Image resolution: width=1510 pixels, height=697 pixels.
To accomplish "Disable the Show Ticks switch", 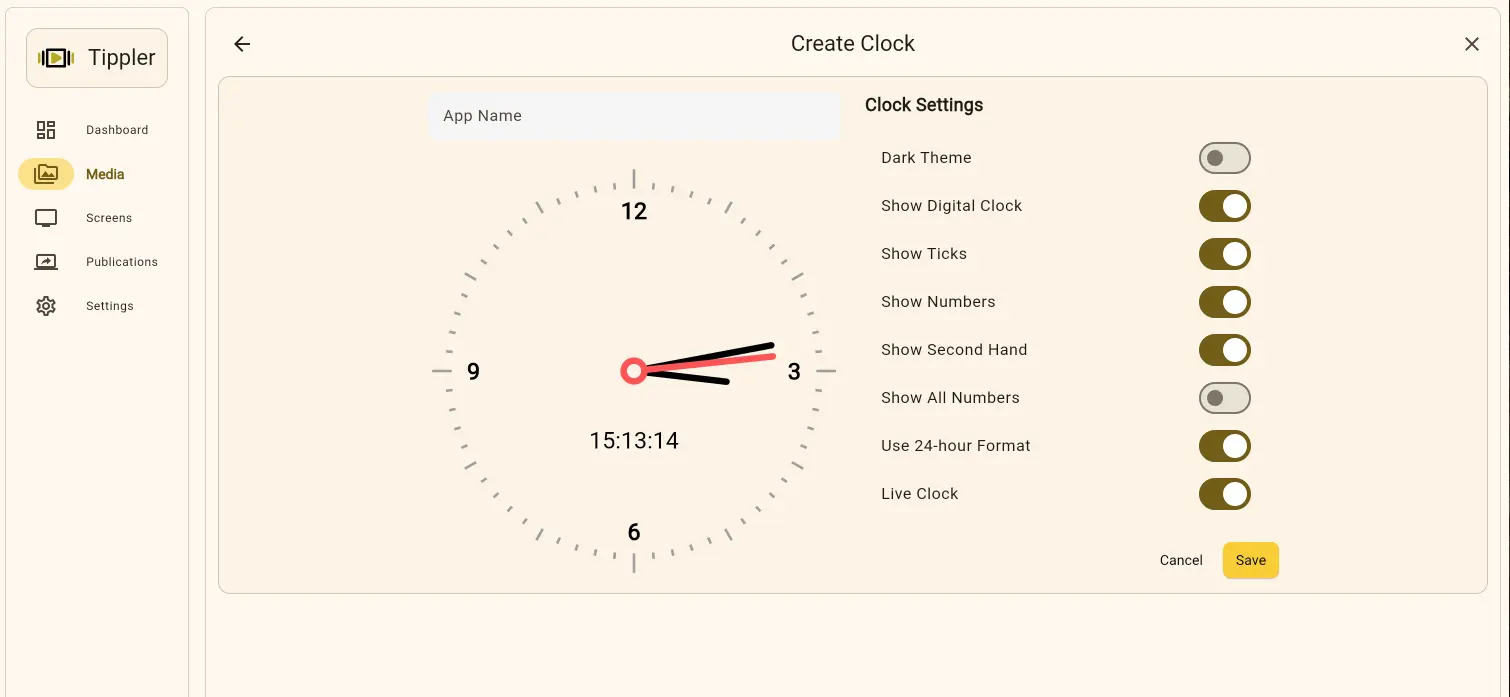I will 1224,254.
